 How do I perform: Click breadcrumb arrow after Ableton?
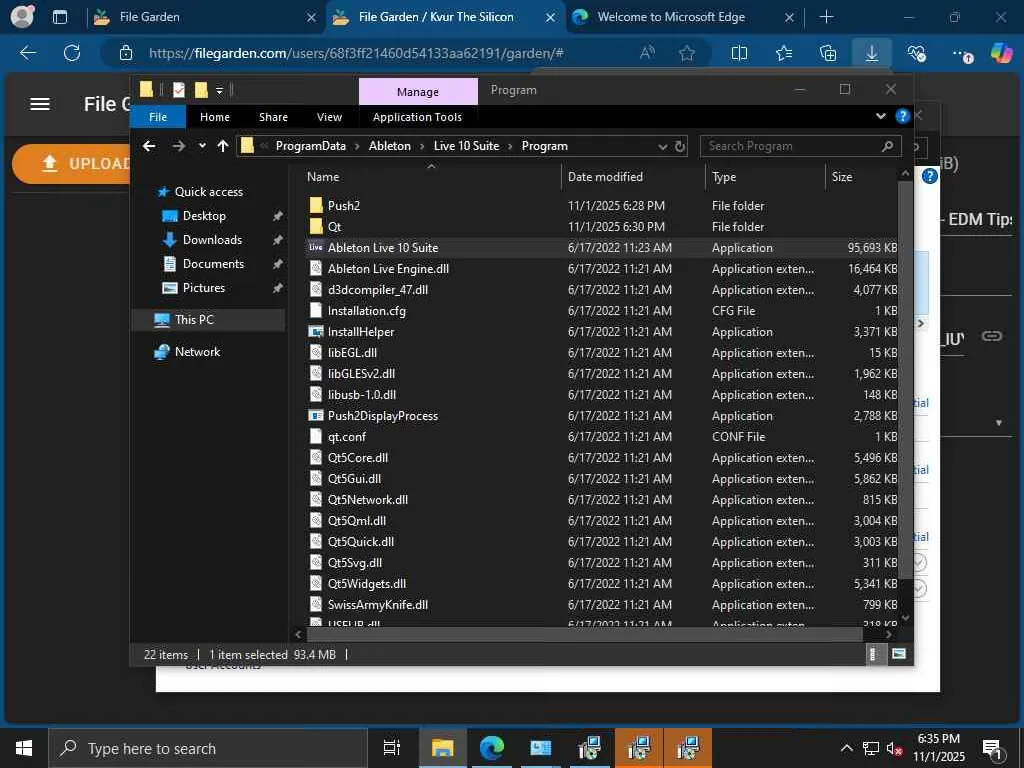422,146
